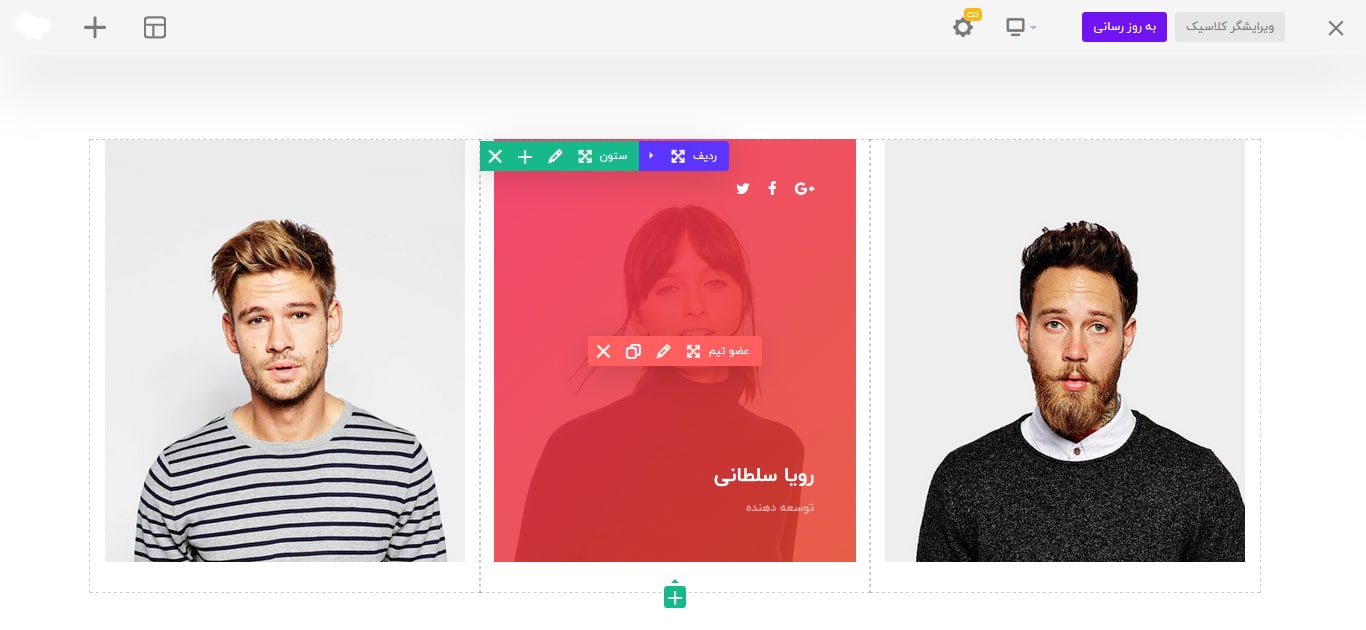Image resolution: width=1366 pixels, height=630 pixels.
Task: Duplicate the عضو تیم team member element
Action: (633, 351)
